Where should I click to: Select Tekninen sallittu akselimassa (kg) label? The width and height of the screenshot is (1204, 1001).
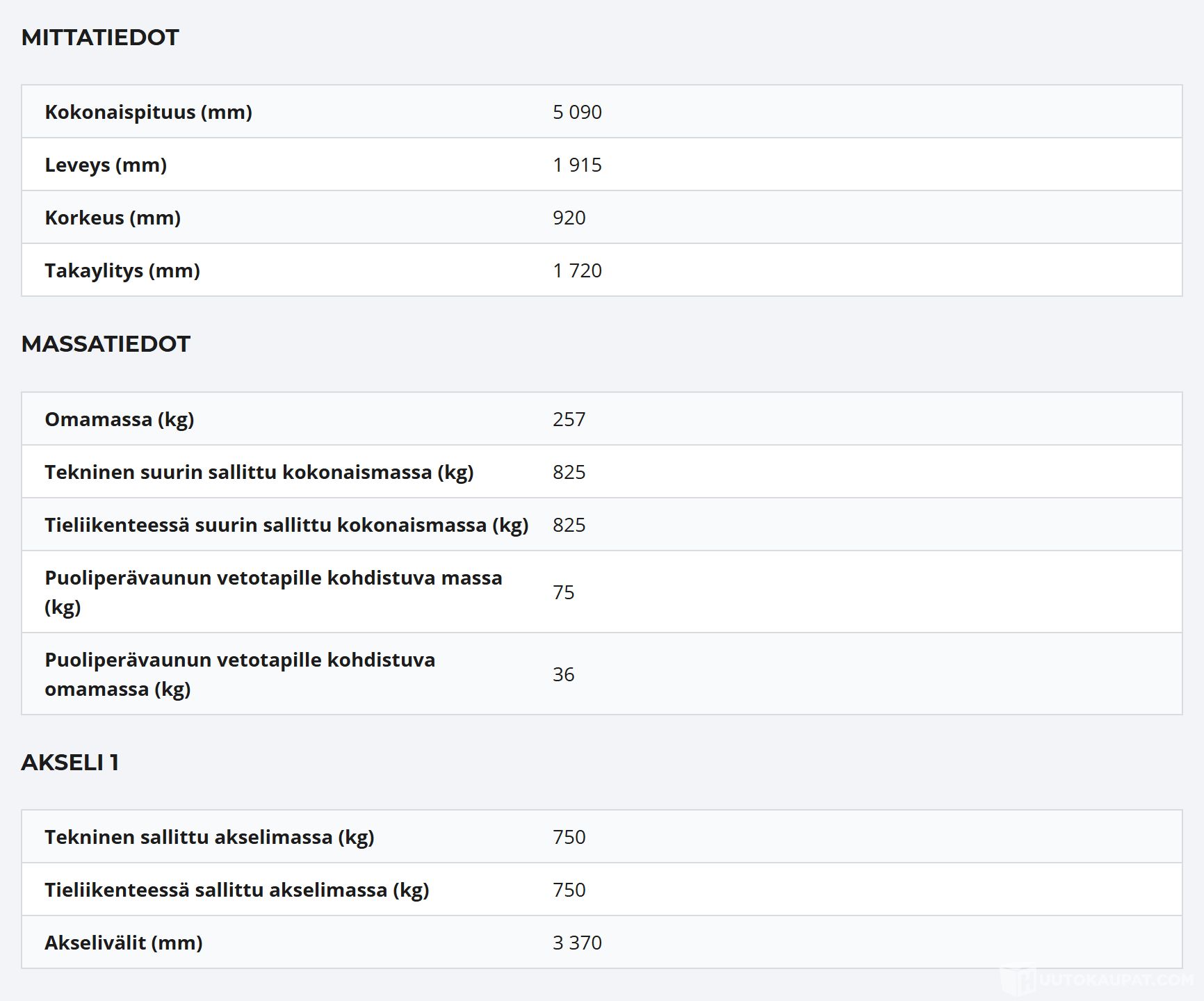[x=209, y=837]
